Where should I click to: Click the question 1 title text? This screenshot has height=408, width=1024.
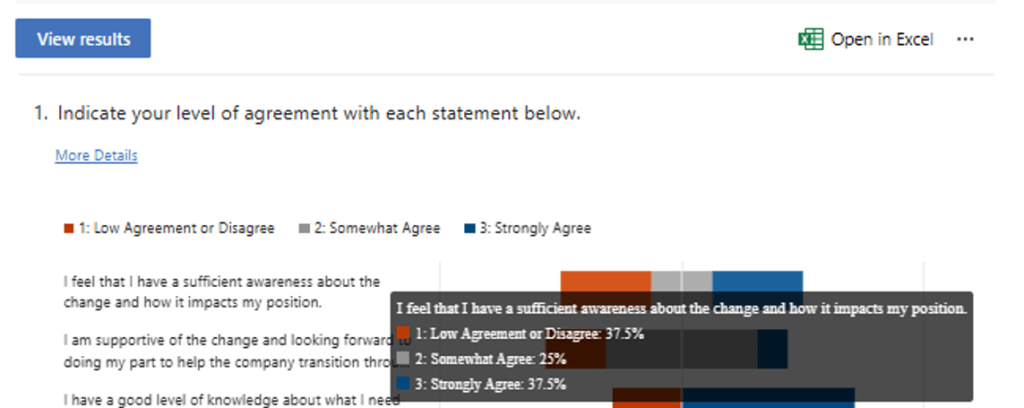(x=318, y=113)
